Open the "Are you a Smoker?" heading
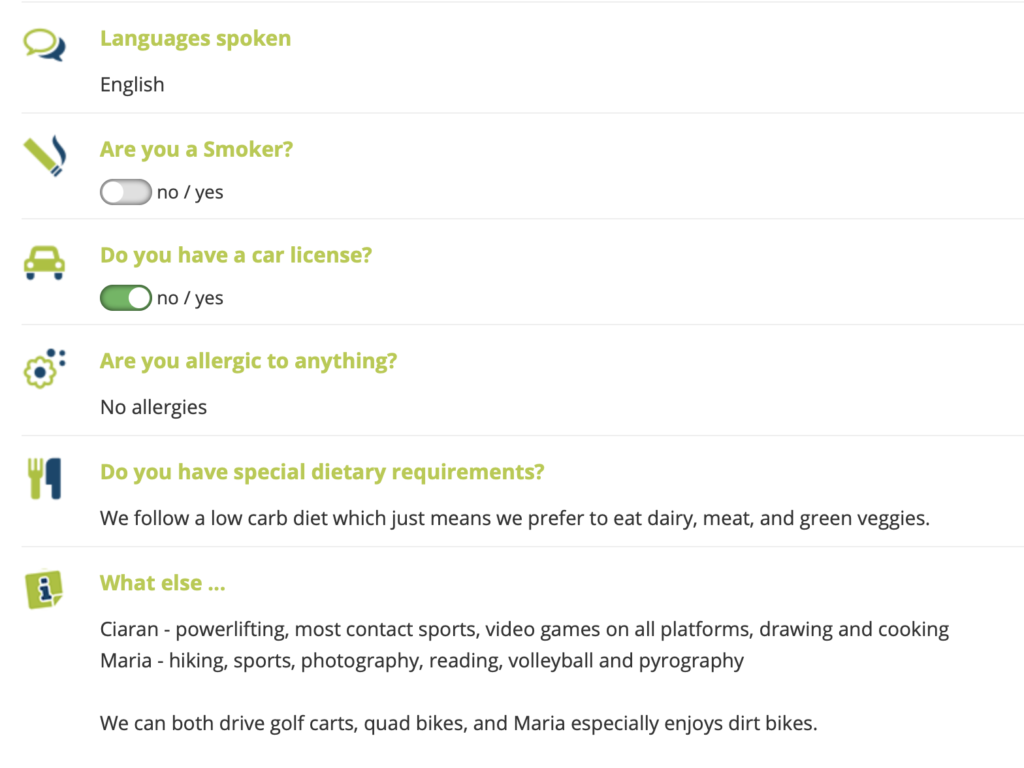Viewport: 1024px width, 768px height. (196, 149)
